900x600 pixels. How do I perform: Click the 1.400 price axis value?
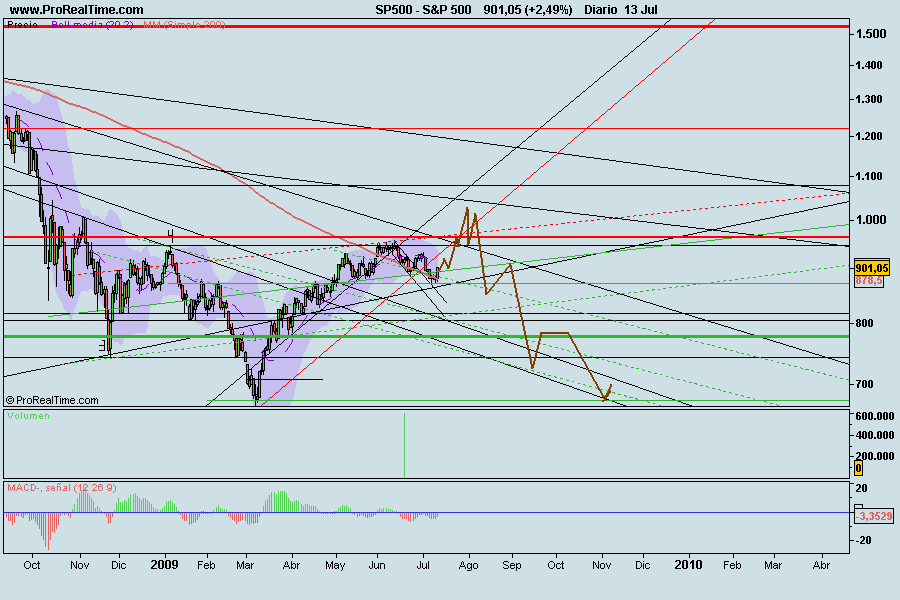869,65
